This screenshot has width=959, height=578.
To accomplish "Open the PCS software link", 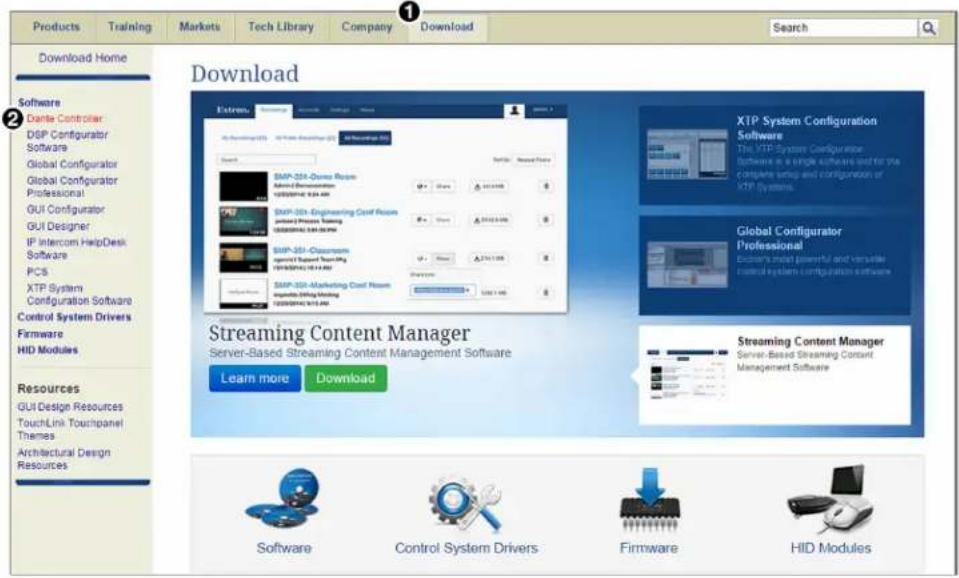I will [37, 272].
